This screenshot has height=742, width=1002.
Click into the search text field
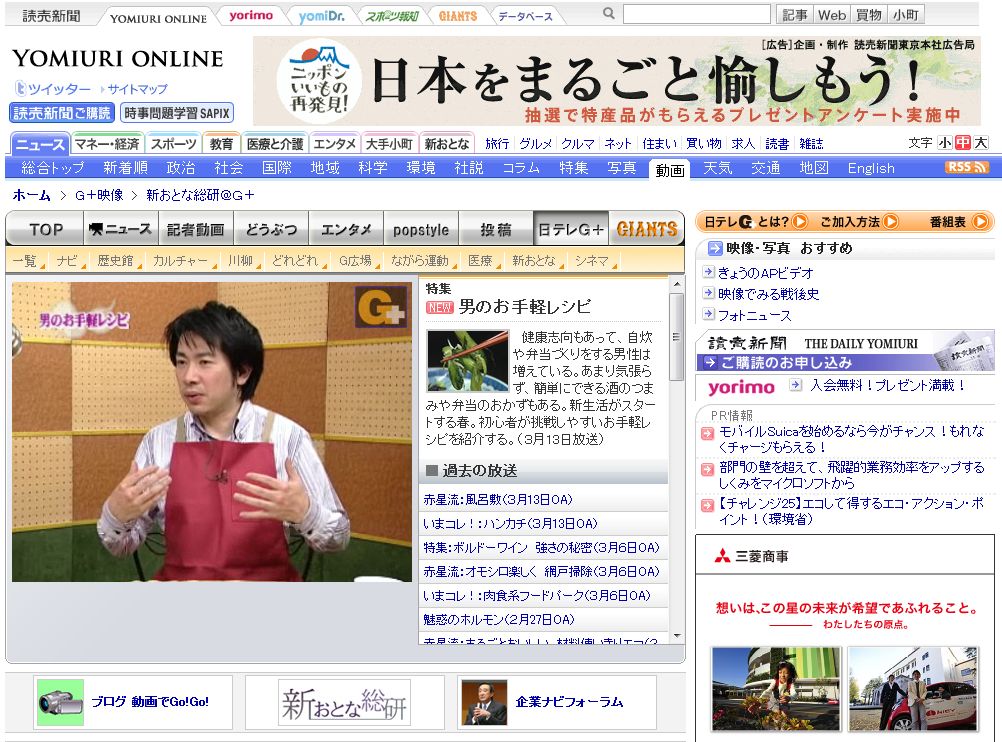(697, 14)
